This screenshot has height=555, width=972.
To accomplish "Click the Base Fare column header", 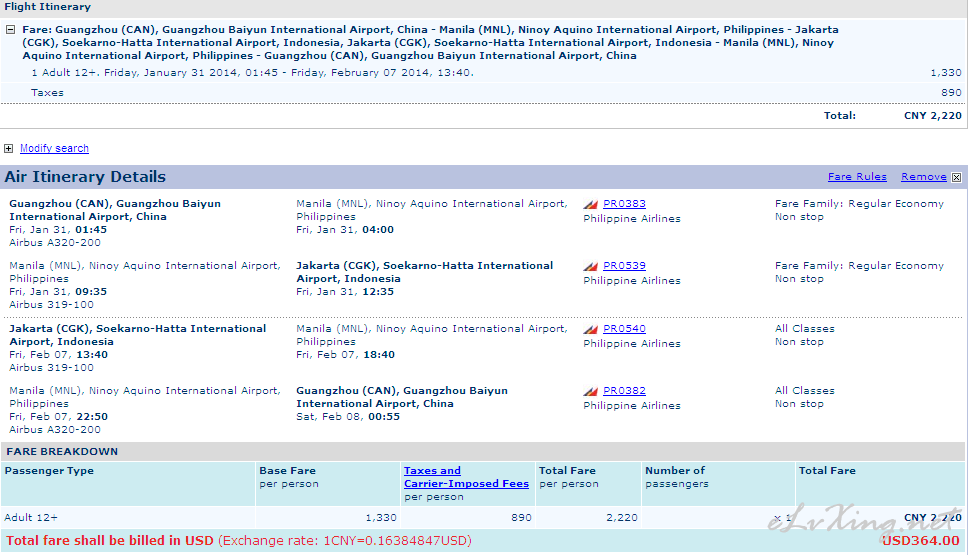I will pos(289,477).
